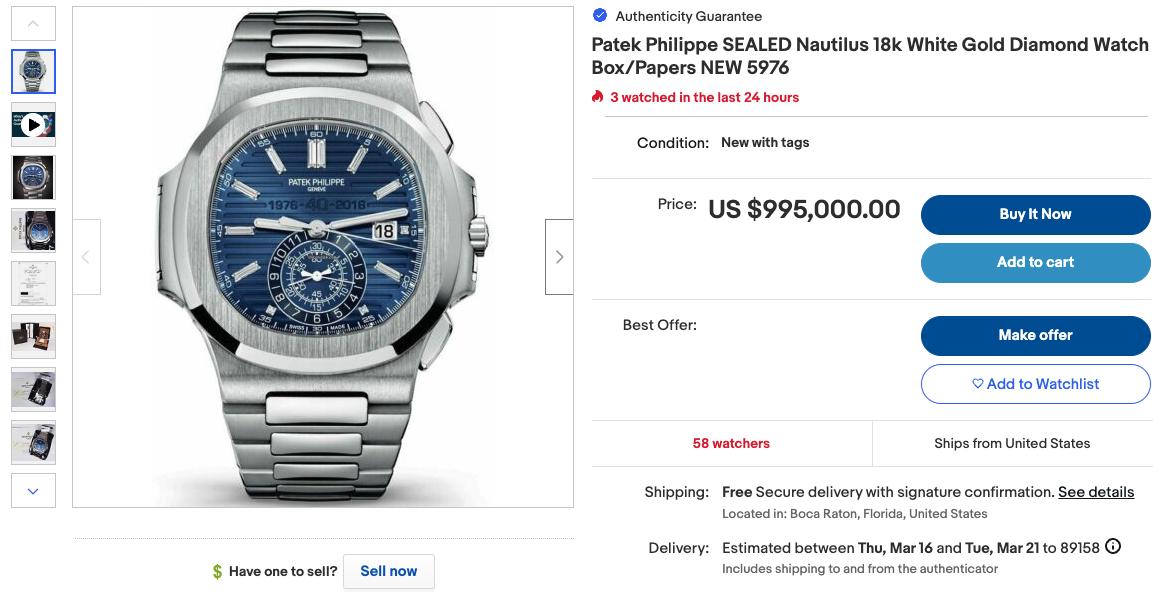Go to next image with right arrow
1165x592 pixels.
tap(559, 257)
